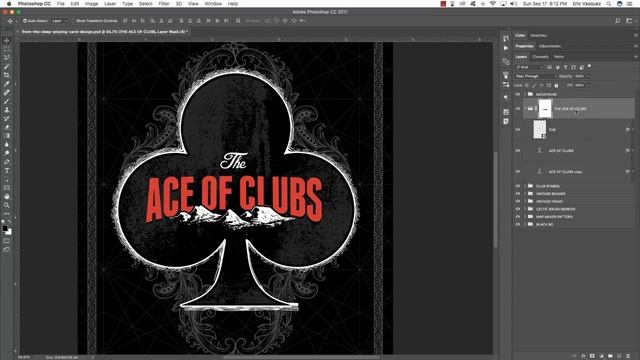Image resolution: width=640 pixels, height=360 pixels.
Task: Switch to the Swatches tab
Action: (538, 36)
